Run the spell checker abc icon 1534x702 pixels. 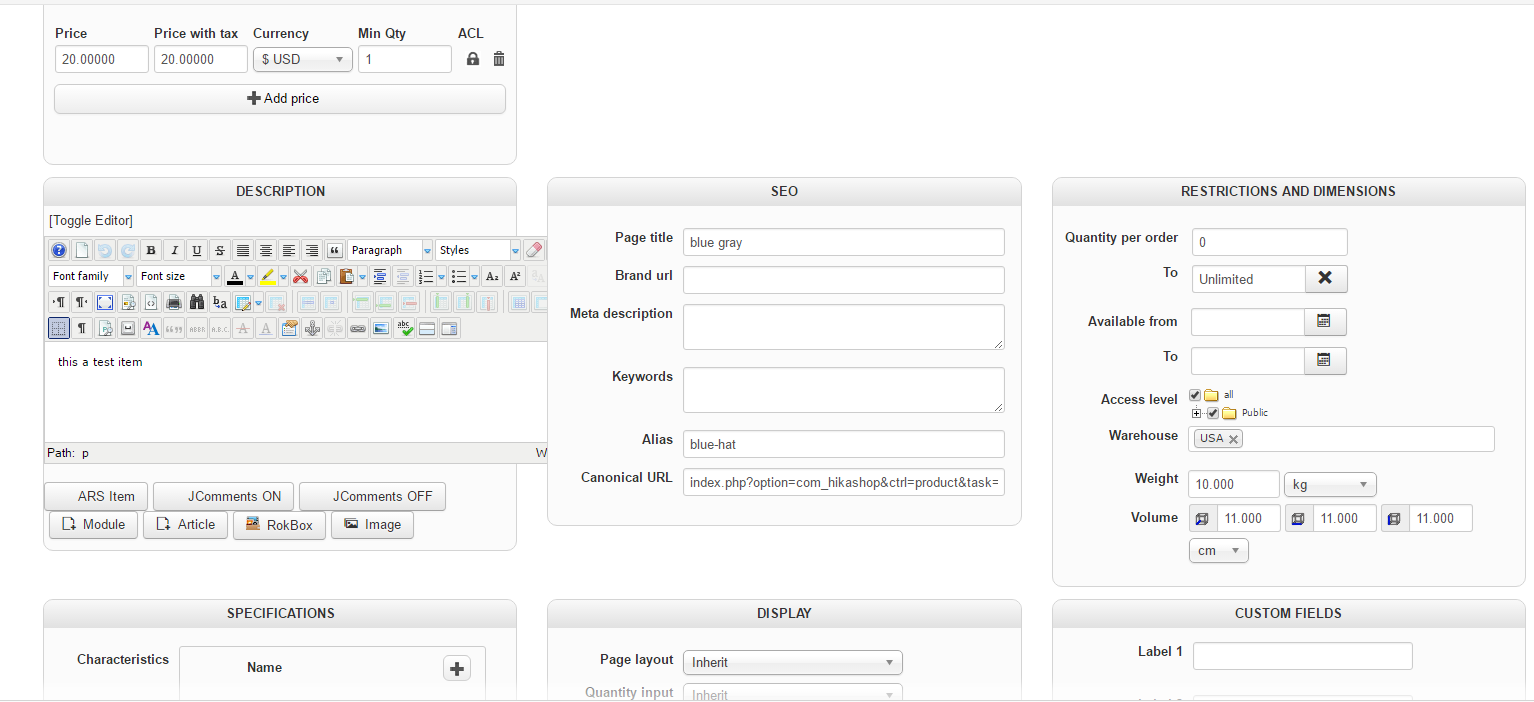404,328
